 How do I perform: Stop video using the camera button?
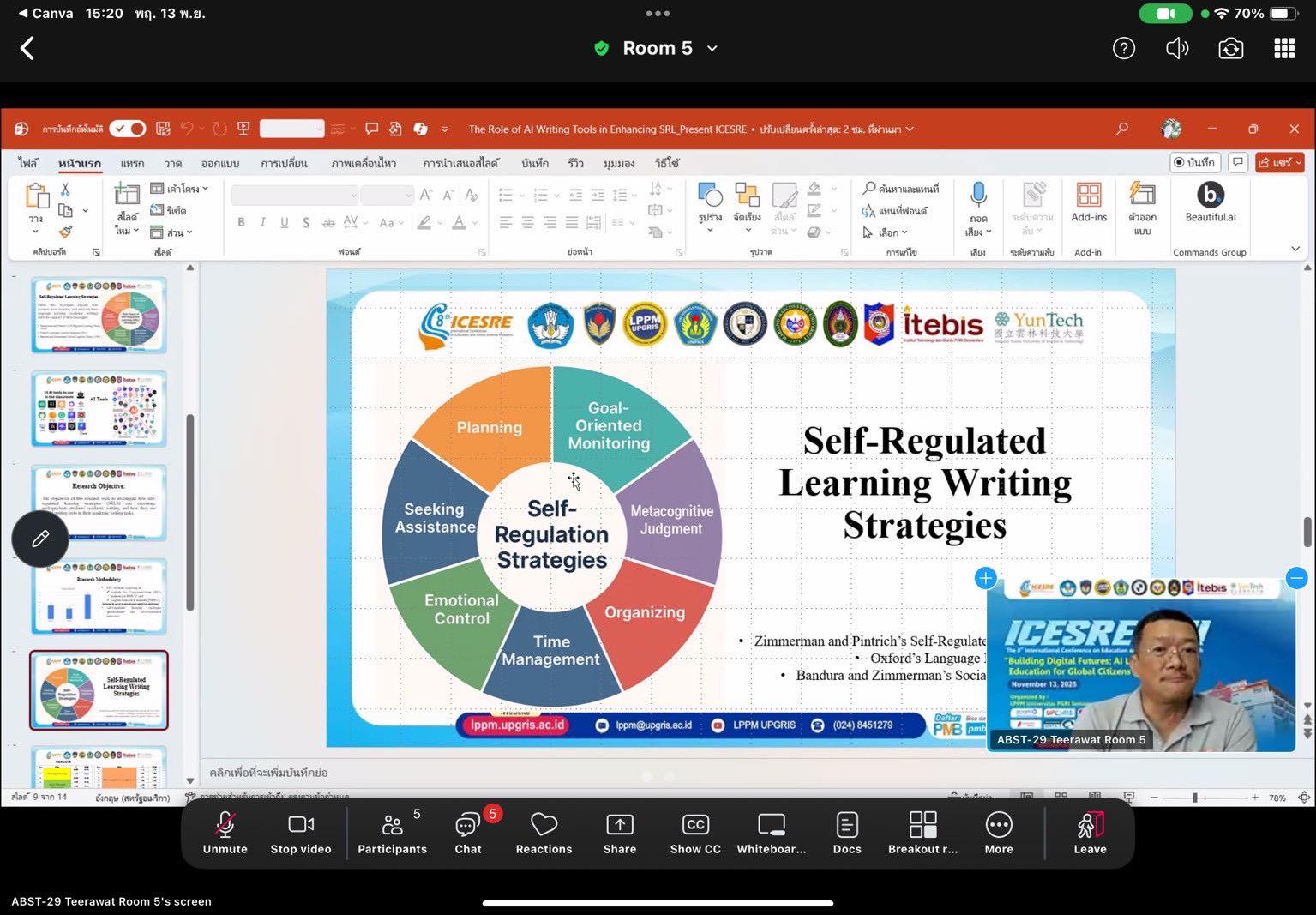click(301, 833)
